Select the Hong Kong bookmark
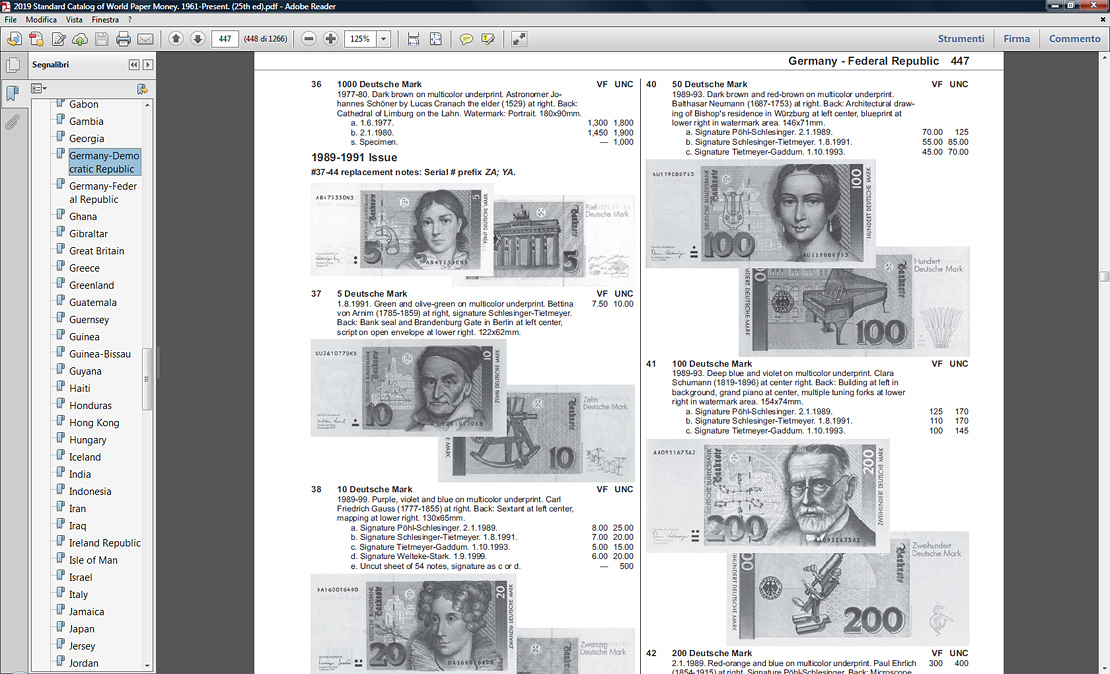Screen dimensions: 1110x674 [x=94, y=423]
